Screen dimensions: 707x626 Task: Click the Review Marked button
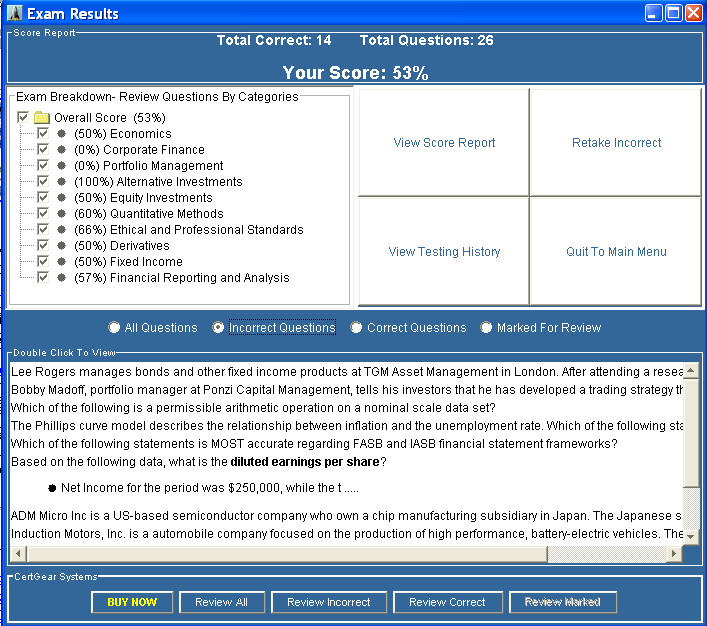[x=563, y=602]
